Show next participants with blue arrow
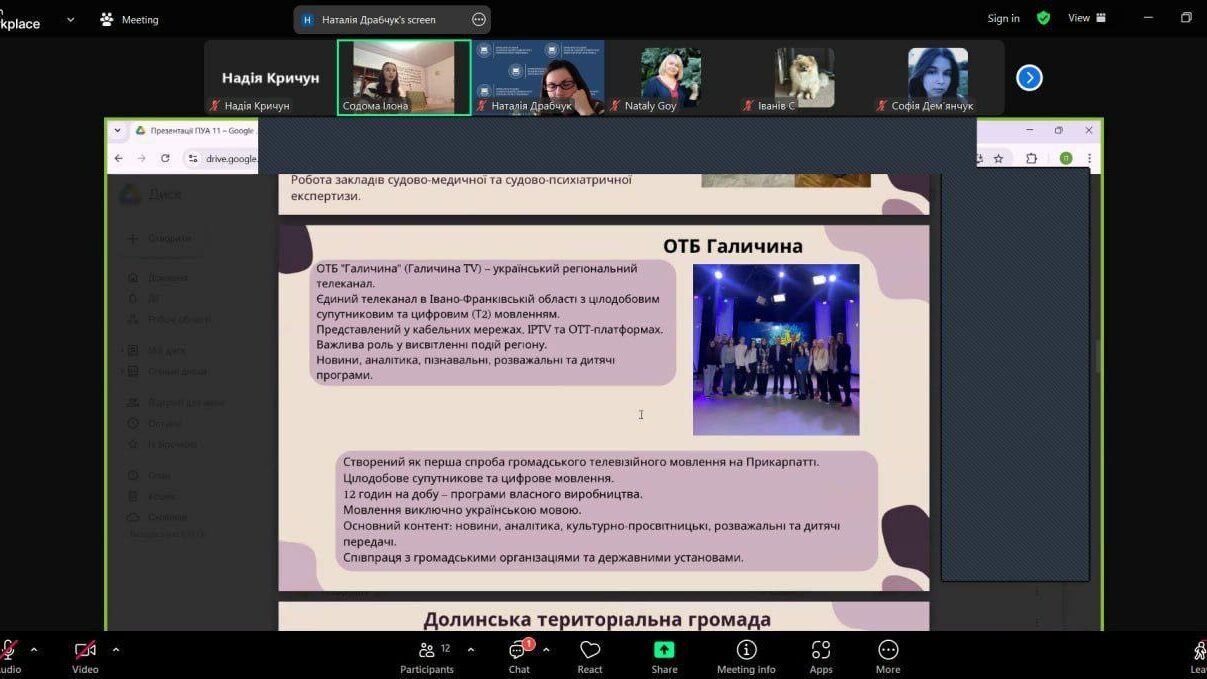Viewport: 1207px width, 679px height. (1029, 78)
